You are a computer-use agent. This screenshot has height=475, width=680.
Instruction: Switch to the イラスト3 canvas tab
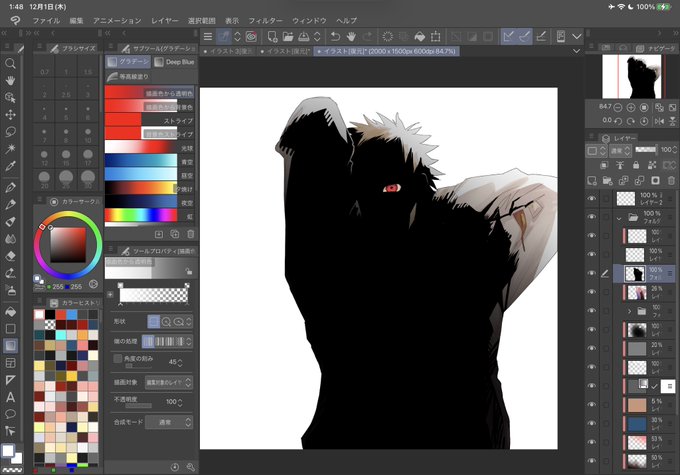(x=229, y=51)
